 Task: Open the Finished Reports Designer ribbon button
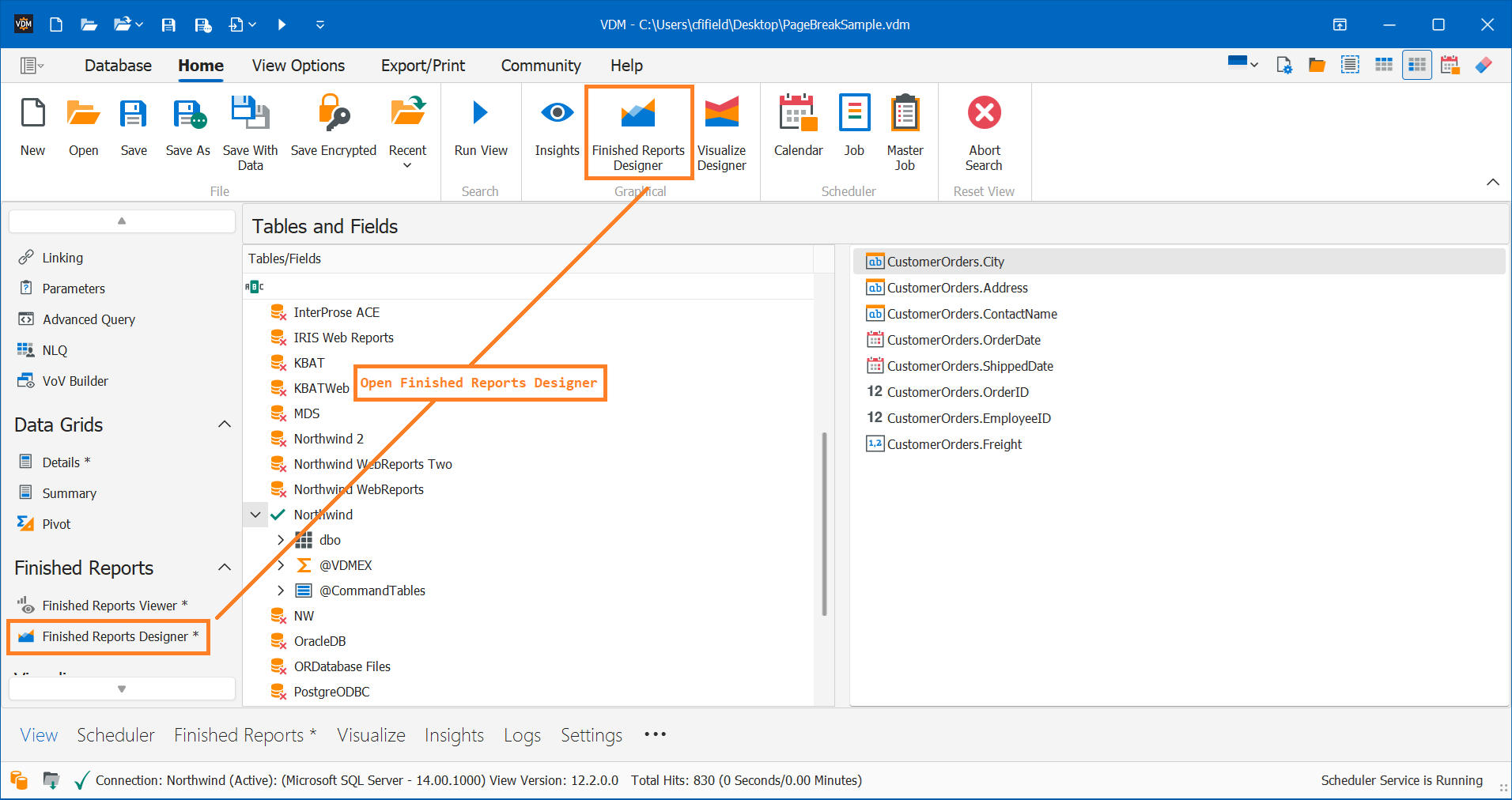click(638, 132)
